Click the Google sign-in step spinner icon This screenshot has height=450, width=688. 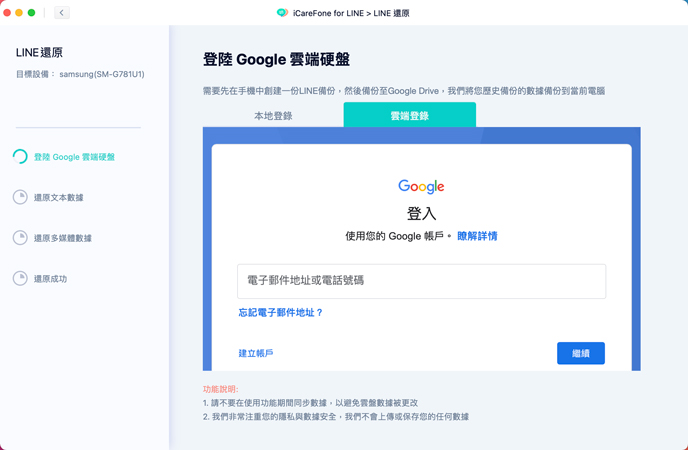[20, 157]
